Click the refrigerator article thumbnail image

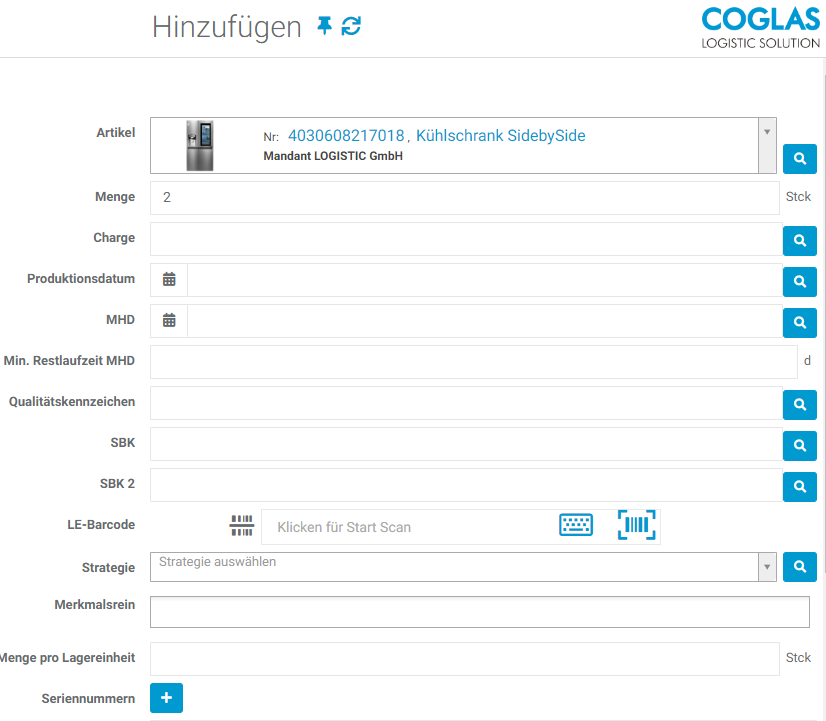[200, 146]
